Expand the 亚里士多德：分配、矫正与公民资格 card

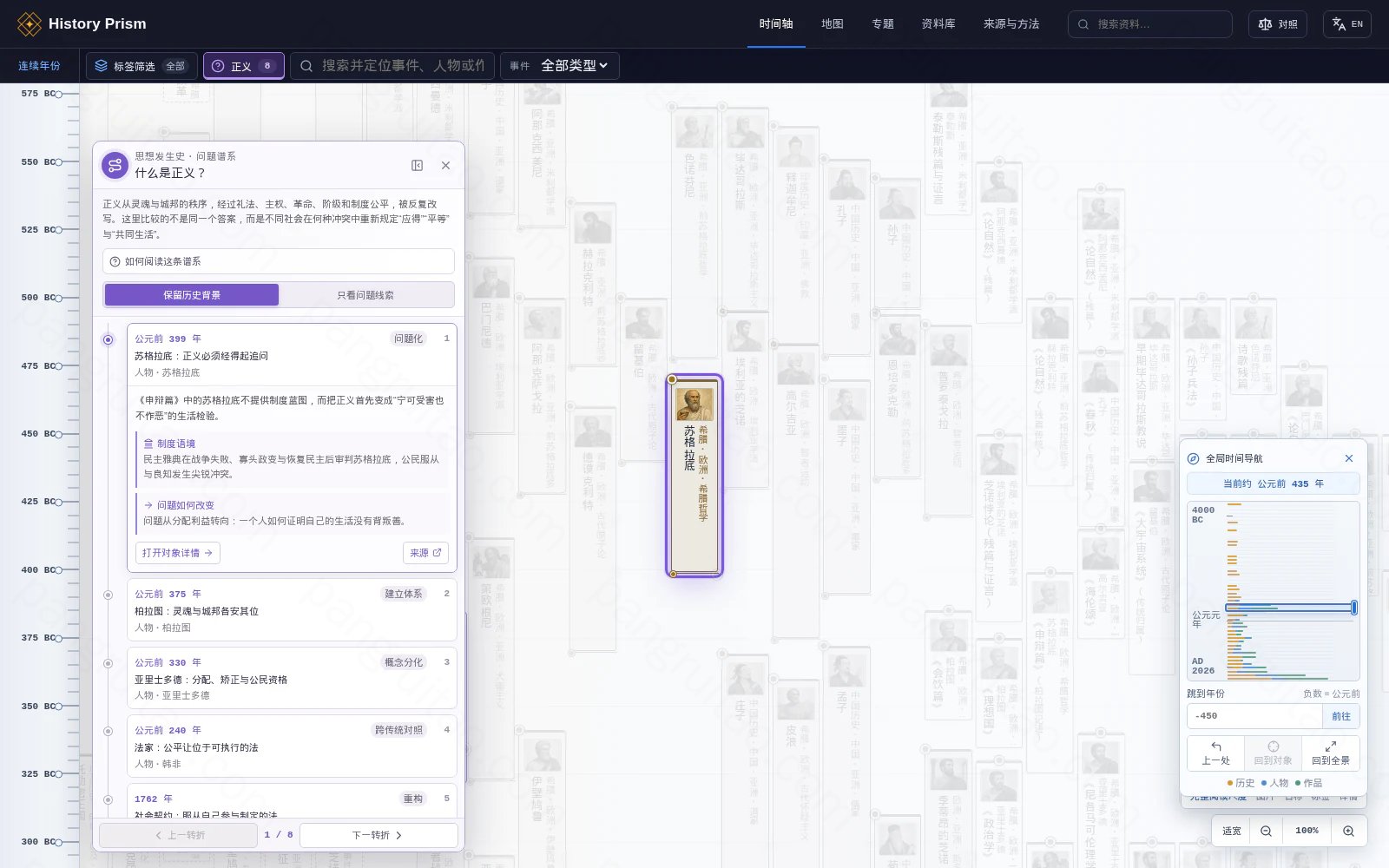pos(292,679)
